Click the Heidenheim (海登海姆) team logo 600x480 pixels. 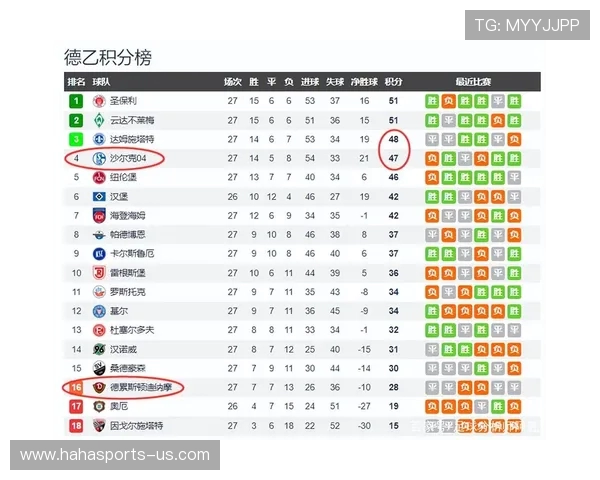[99, 215]
